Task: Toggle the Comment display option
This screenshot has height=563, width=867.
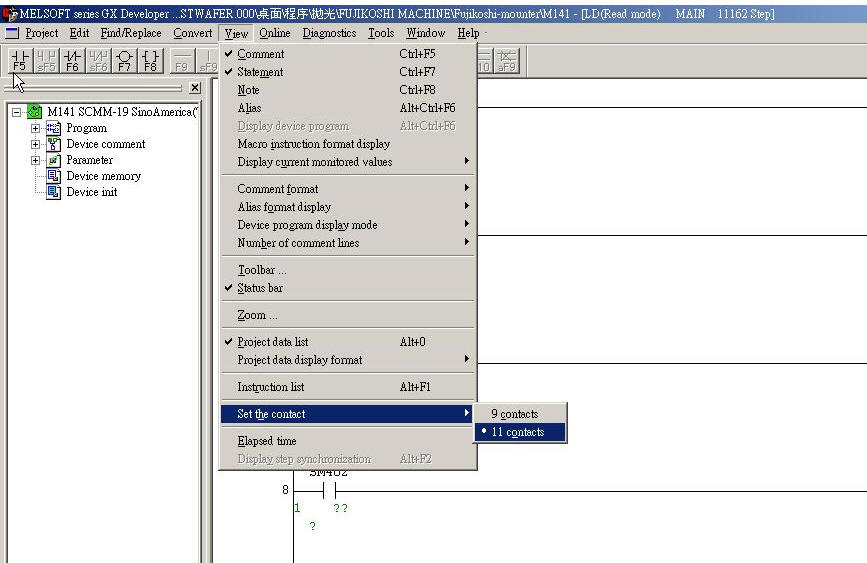Action: (x=261, y=54)
